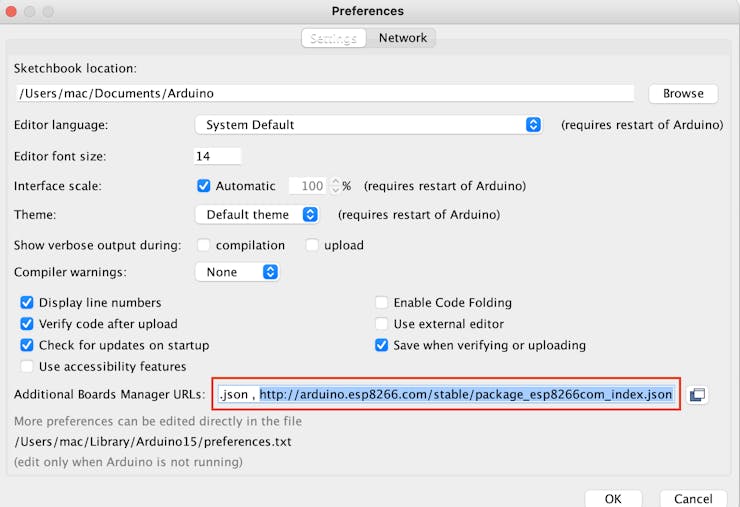This screenshot has height=507, width=740.
Task: Enable verbose output during compilation
Action: point(204,245)
